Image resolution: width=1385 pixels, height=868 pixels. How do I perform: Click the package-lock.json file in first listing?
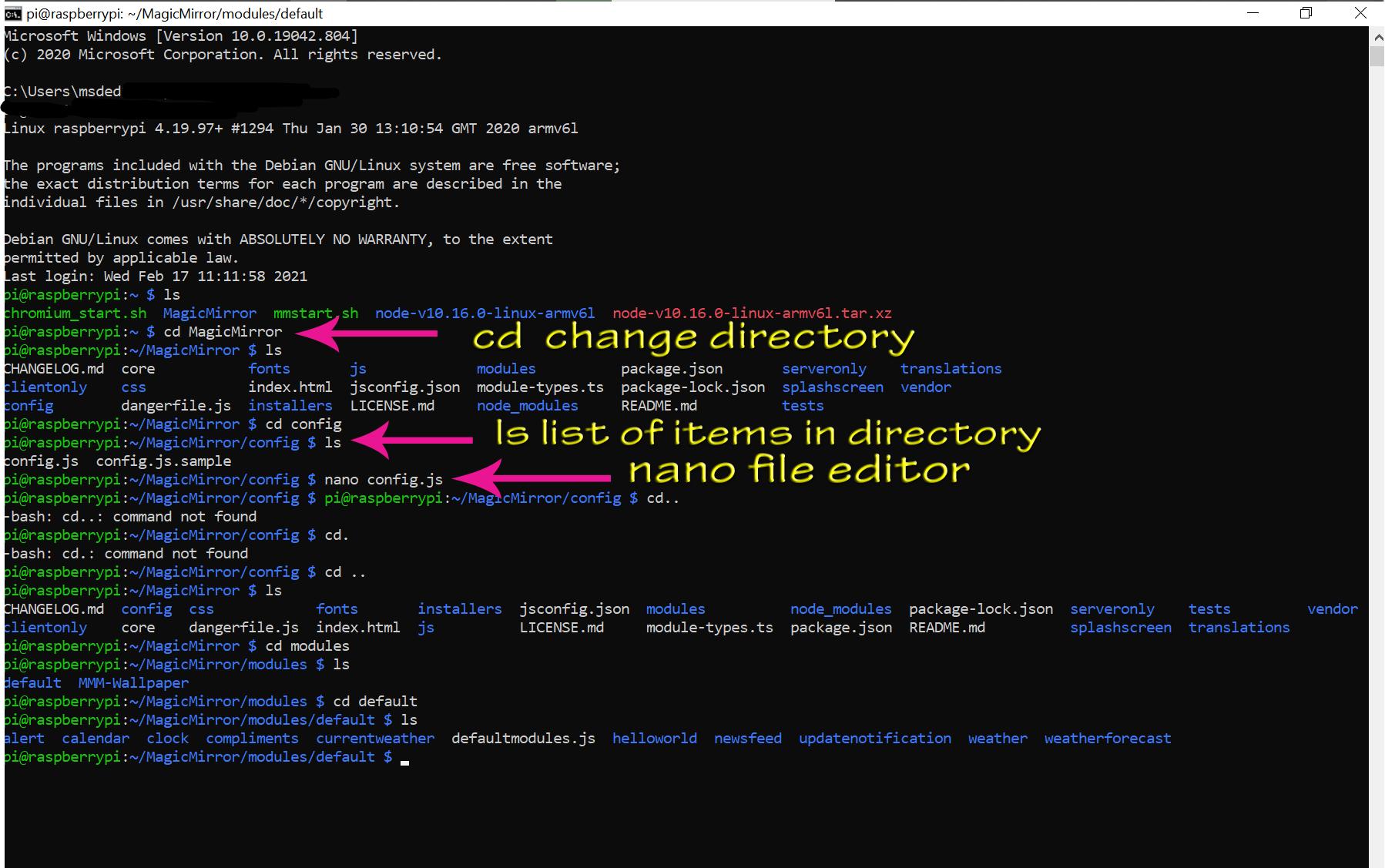tap(692, 387)
